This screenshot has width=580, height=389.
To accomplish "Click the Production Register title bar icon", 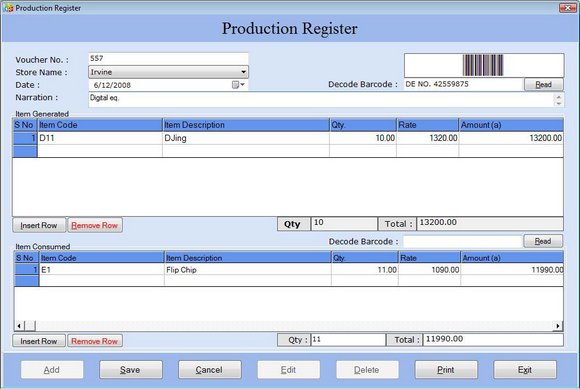I will (x=8, y=8).
